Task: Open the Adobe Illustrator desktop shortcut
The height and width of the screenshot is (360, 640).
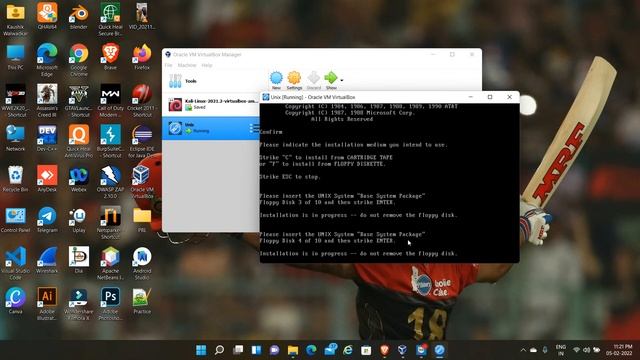Action: (x=47, y=303)
